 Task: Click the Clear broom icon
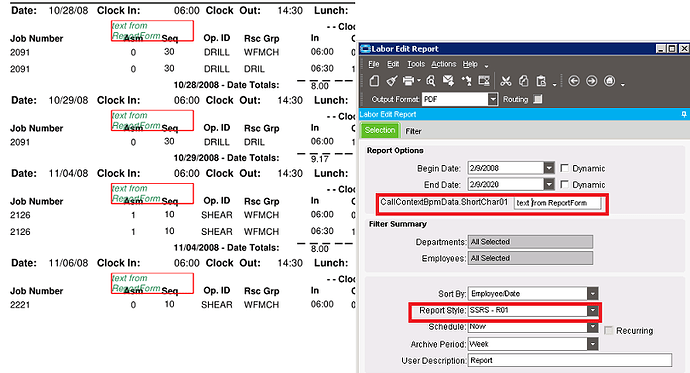[391, 81]
